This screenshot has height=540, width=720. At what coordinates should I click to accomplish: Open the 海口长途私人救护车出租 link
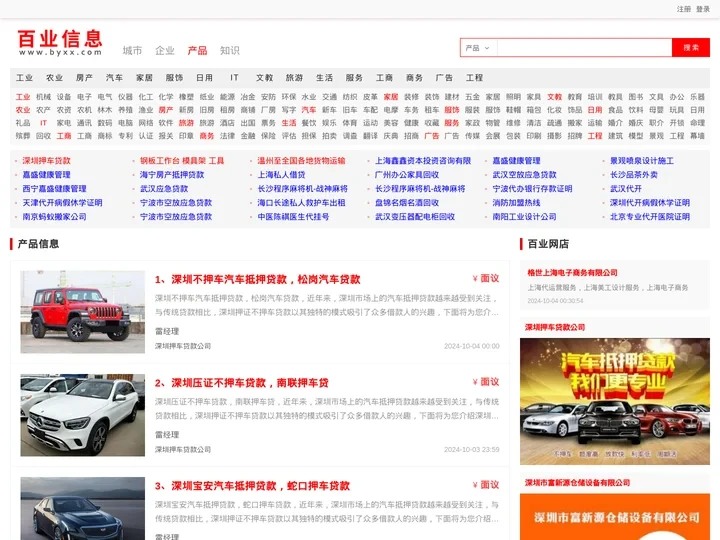tap(301, 202)
